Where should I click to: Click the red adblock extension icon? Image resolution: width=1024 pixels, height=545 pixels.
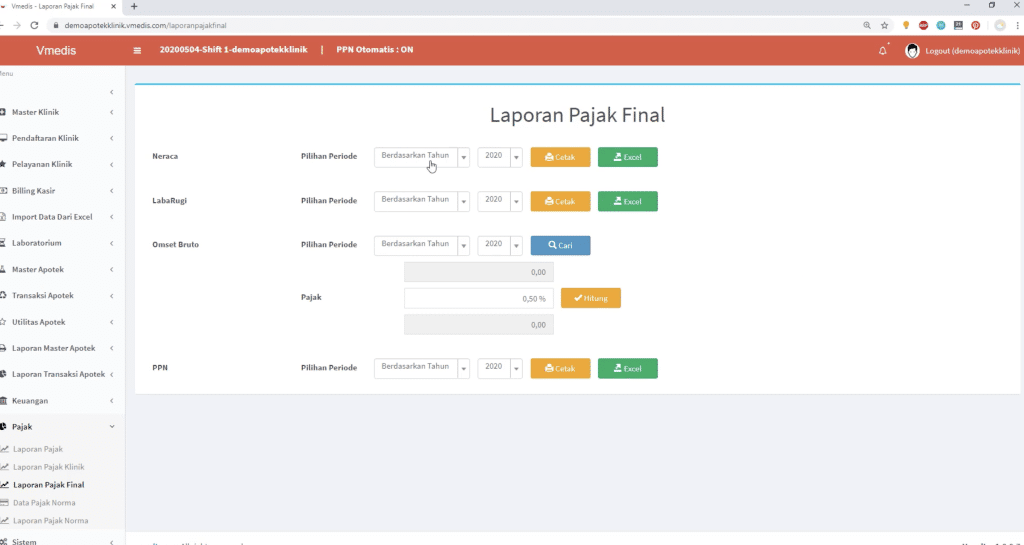tap(923, 25)
